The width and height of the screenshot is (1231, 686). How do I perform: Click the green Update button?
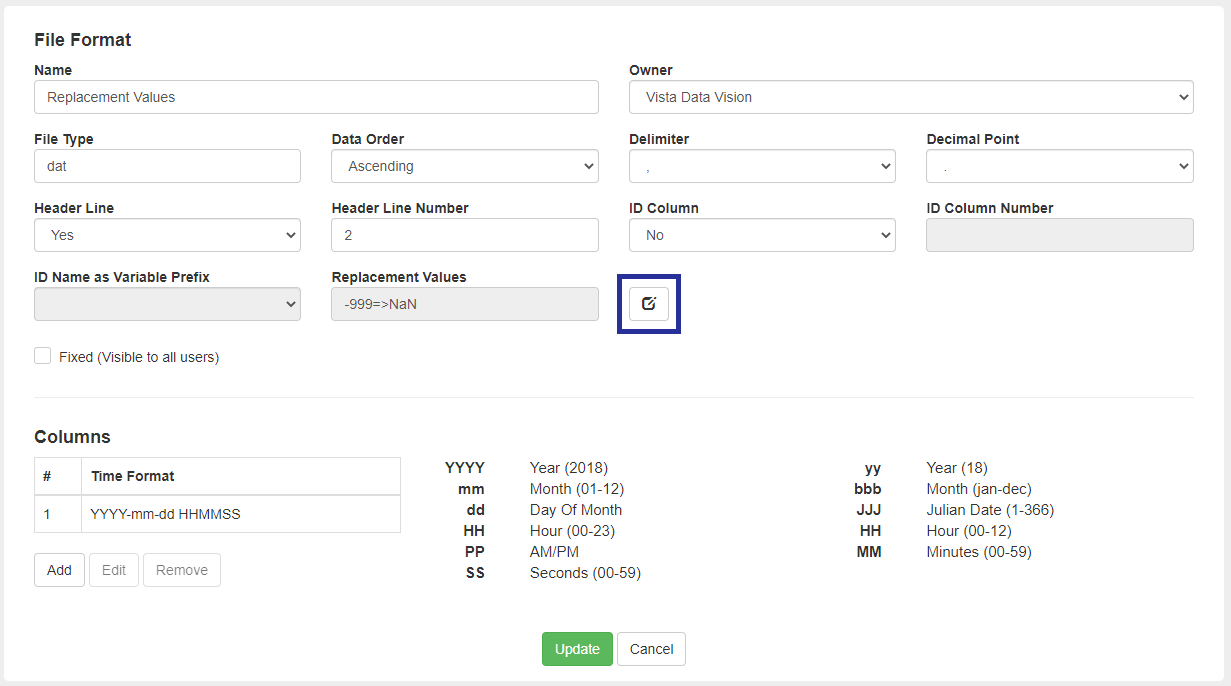[x=577, y=649]
